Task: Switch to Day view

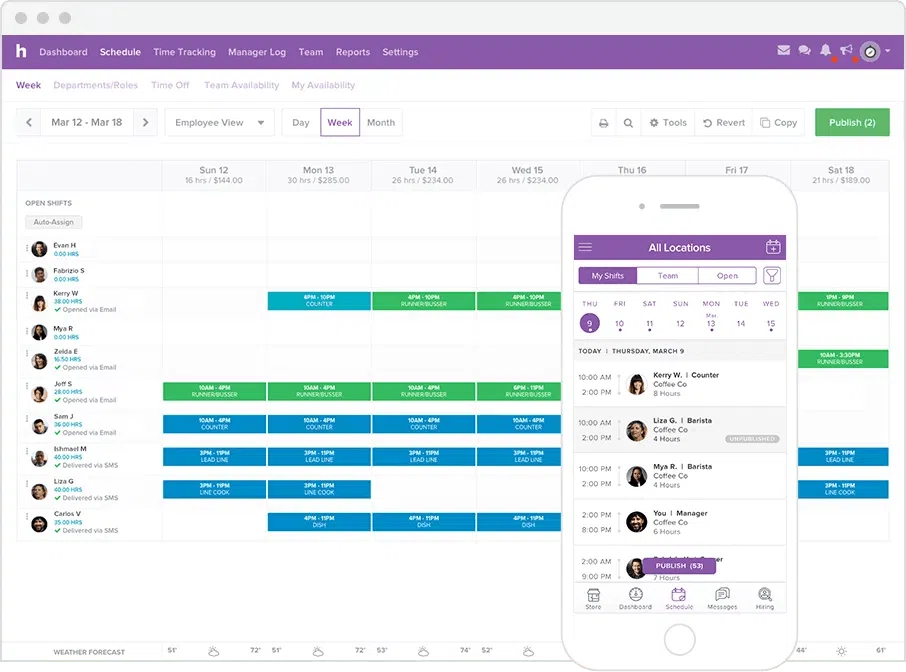Action: point(300,122)
